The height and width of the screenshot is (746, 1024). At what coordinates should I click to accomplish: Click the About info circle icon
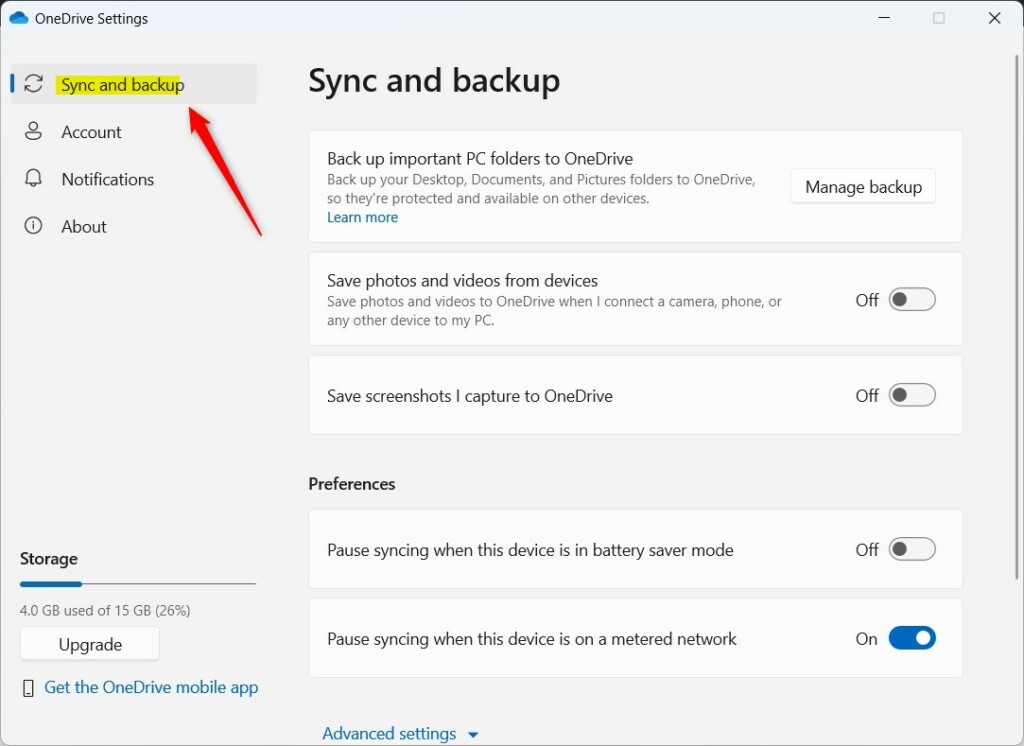pyautogui.click(x=33, y=225)
